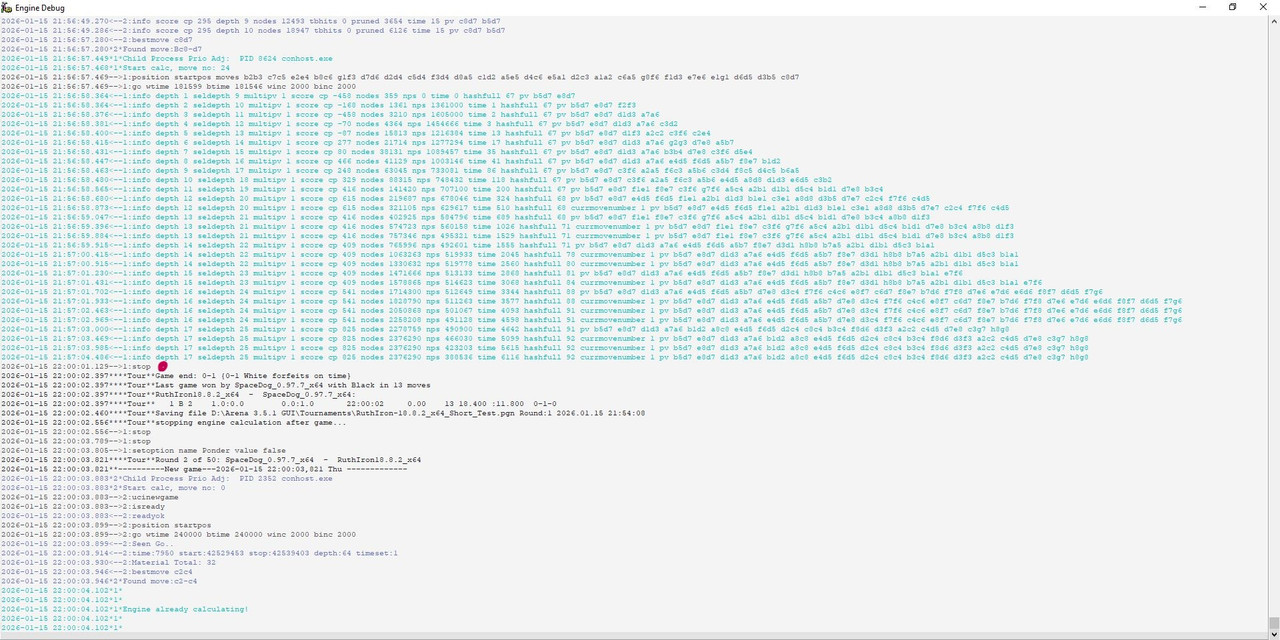
Task: Select the 'depth 10 seldepth 18' info line
Action: pos(416,179)
